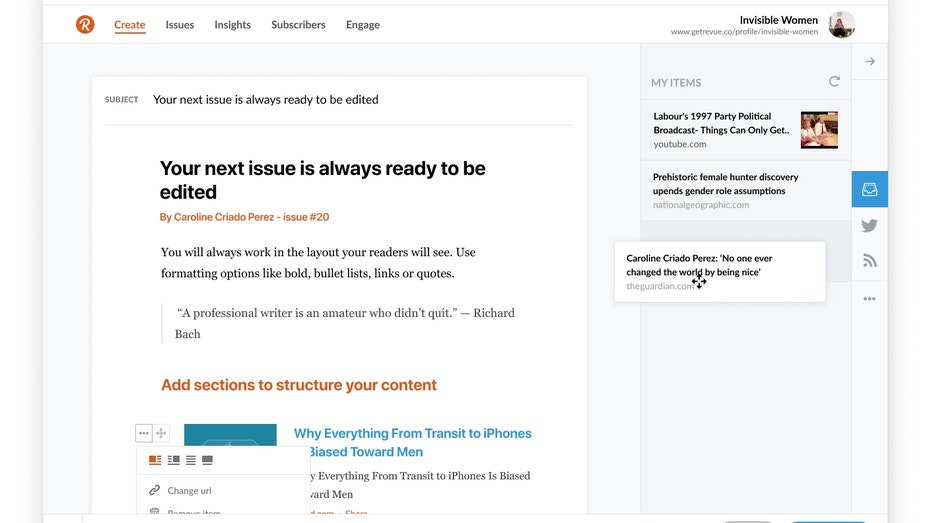Screen dimensions: 931x523
Task: Open the Twitter source icon
Action: click(870, 226)
